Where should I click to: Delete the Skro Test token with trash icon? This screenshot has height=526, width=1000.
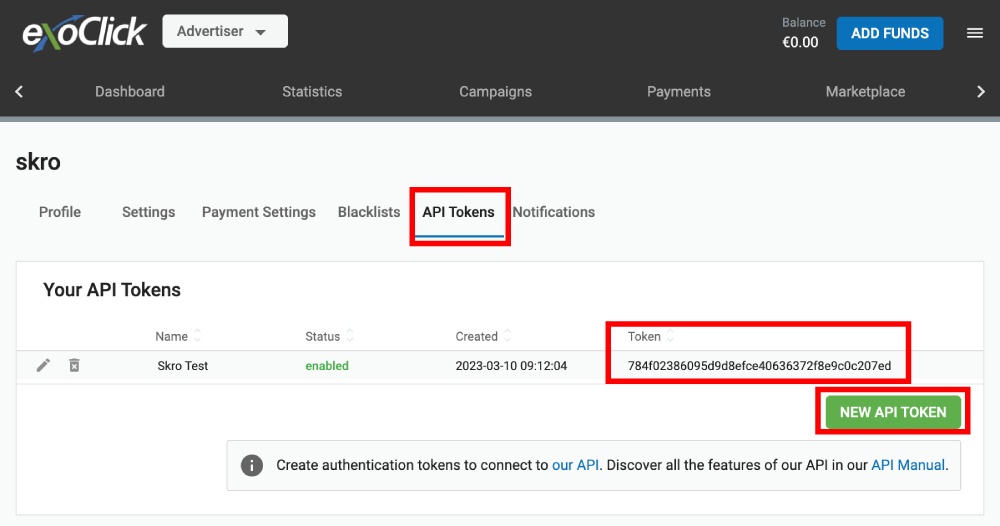pyautogui.click(x=75, y=365)
